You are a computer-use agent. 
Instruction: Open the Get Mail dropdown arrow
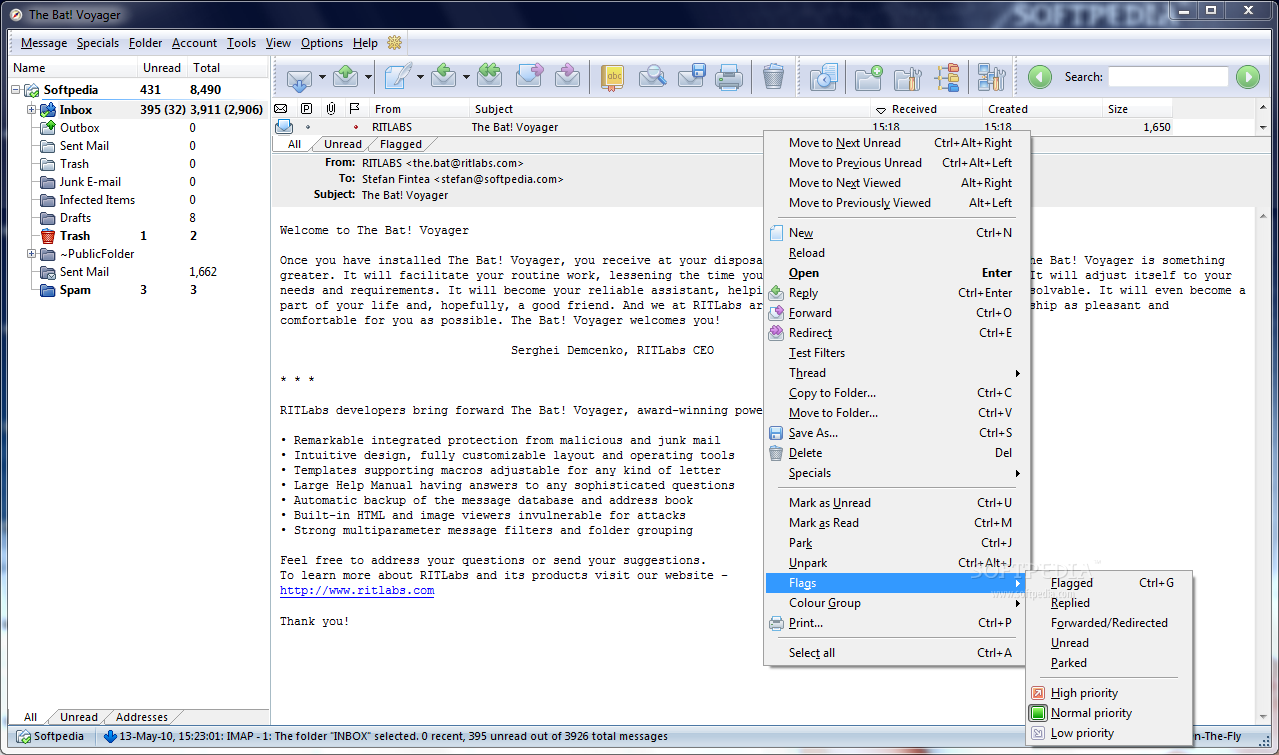[322, 77]
